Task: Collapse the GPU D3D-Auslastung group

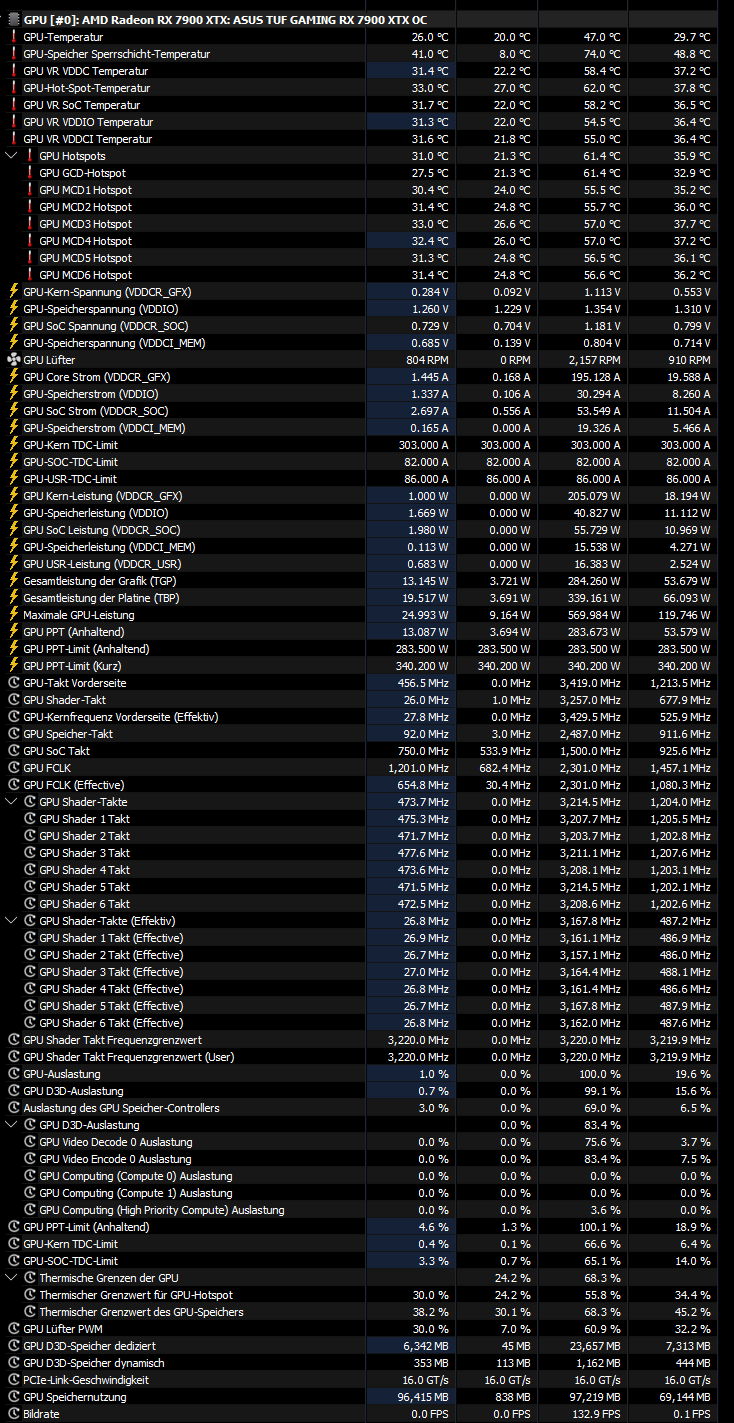Action: point(12,1125)
